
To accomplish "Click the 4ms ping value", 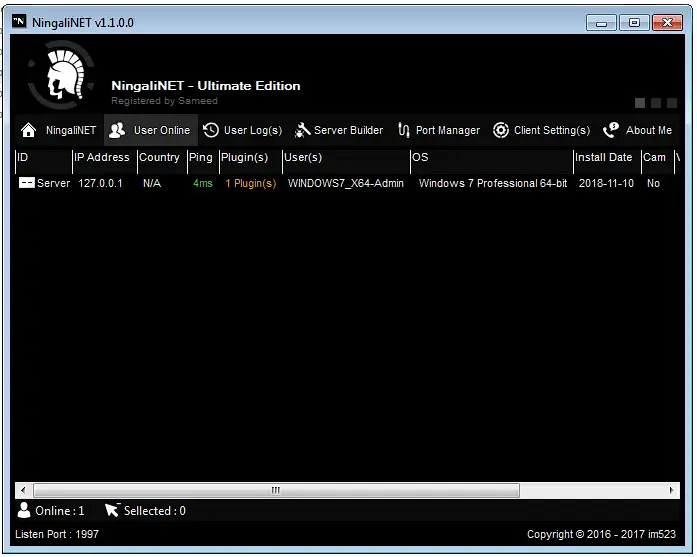I will pos(203,183).
